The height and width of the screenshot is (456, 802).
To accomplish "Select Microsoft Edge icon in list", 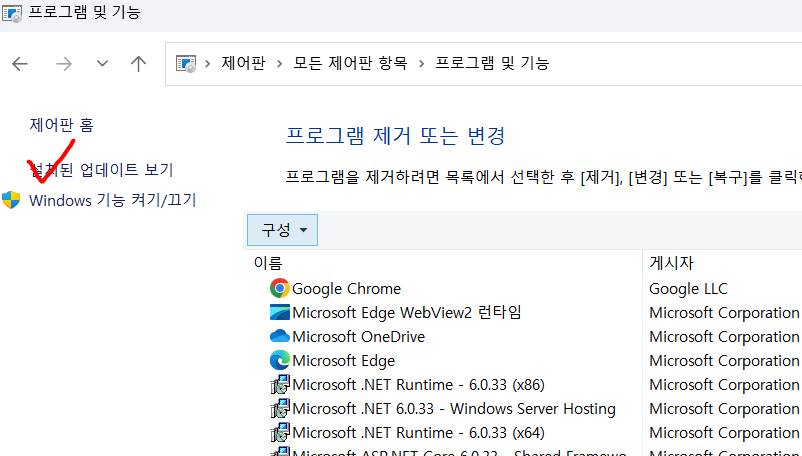I will click(280, 361).
